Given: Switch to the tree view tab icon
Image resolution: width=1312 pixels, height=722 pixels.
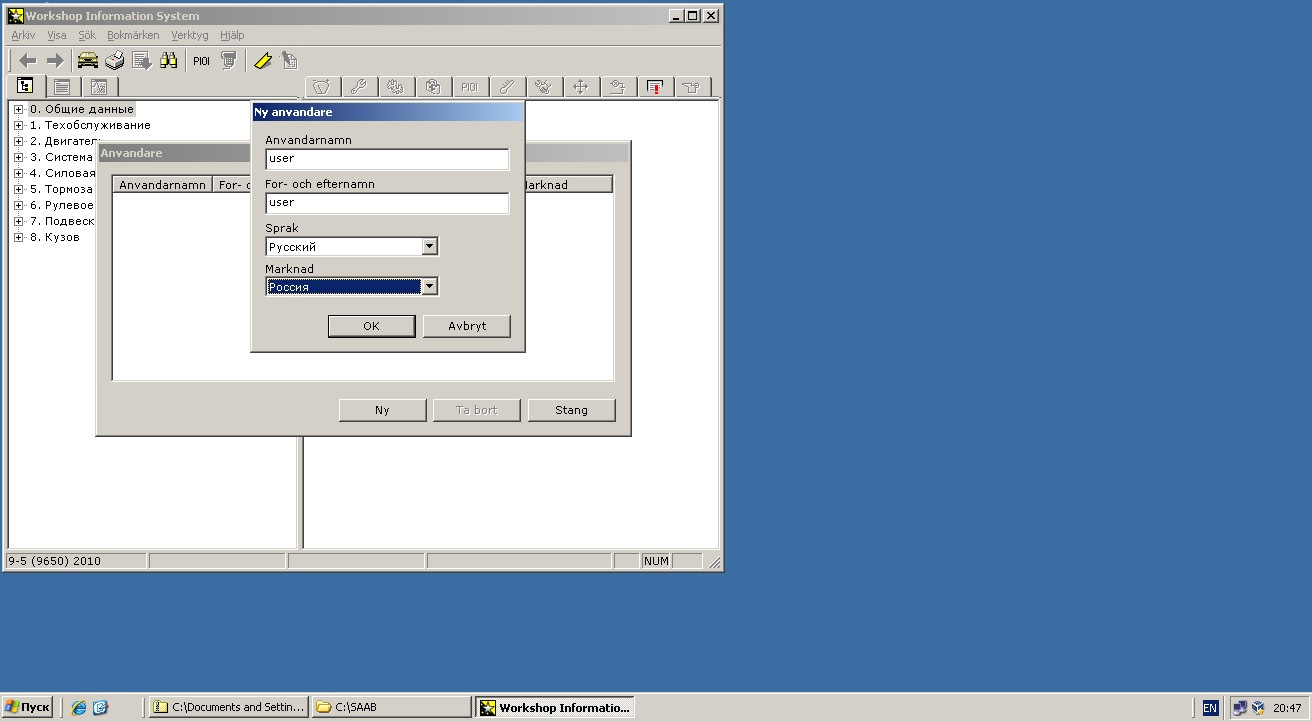Looking at the screenshot, I should [25, 86].
